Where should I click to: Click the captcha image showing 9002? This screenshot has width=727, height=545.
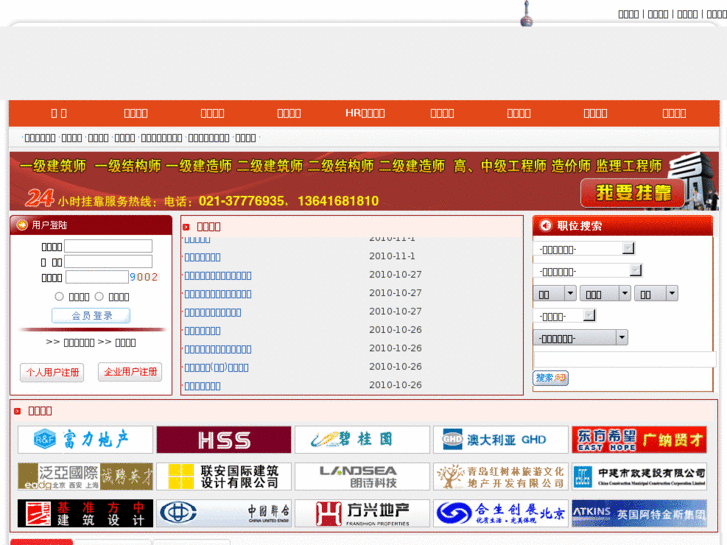144,277
